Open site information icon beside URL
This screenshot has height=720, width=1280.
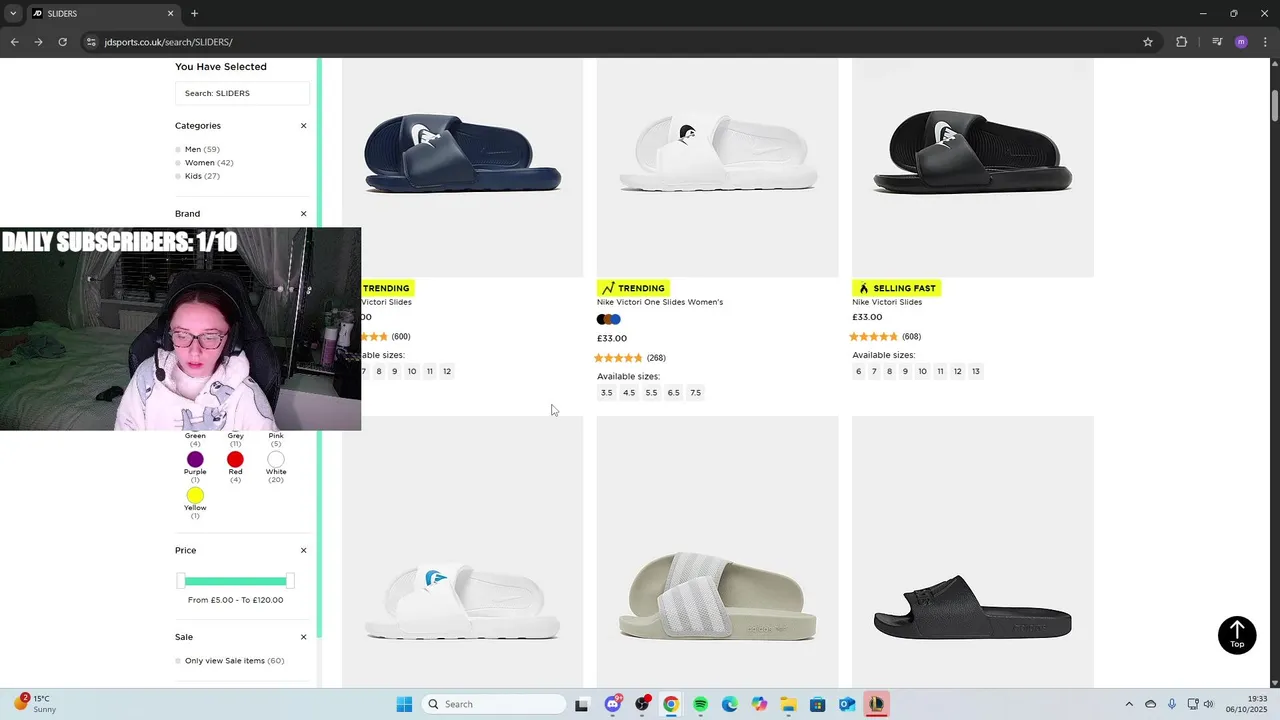[x=91, y=42]
